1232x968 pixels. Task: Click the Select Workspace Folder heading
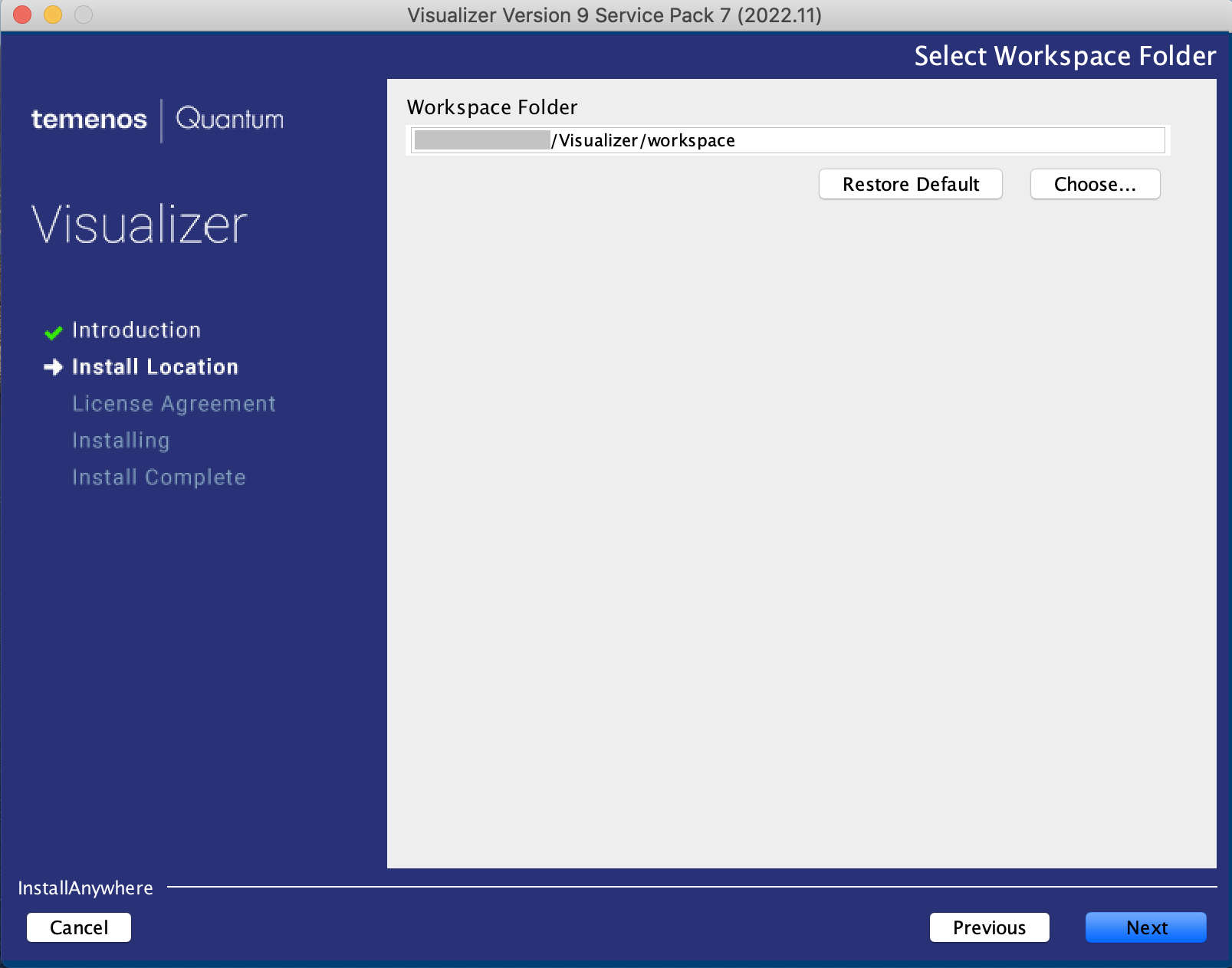point(1065,56)
